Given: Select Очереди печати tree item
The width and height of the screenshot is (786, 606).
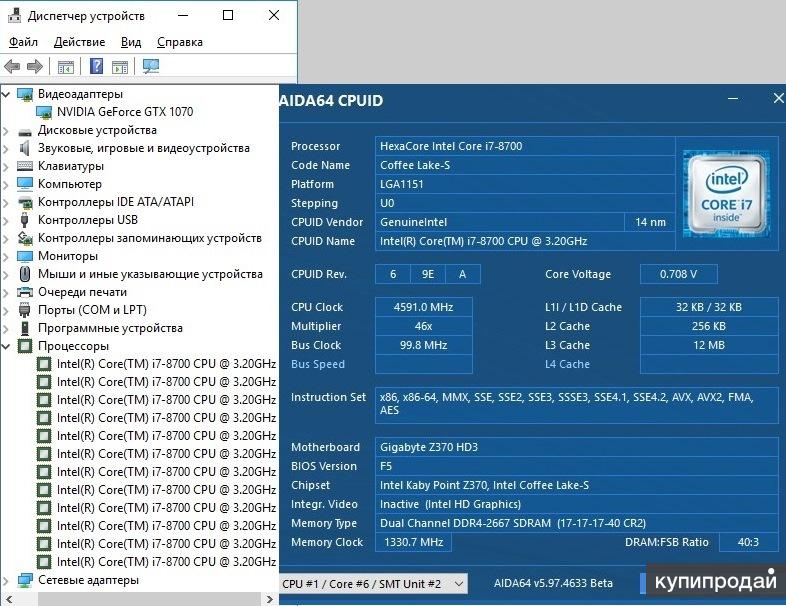Looking at the screenshot, I should click(x=82, y=292).
